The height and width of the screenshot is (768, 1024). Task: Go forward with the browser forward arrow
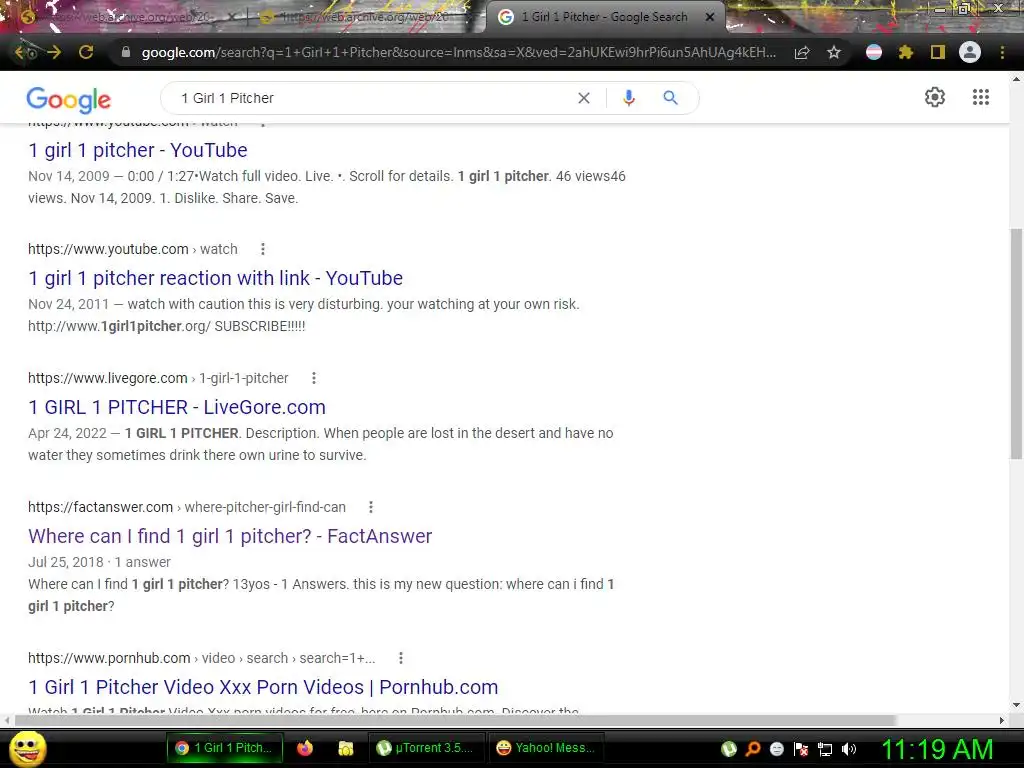(54, 52)
